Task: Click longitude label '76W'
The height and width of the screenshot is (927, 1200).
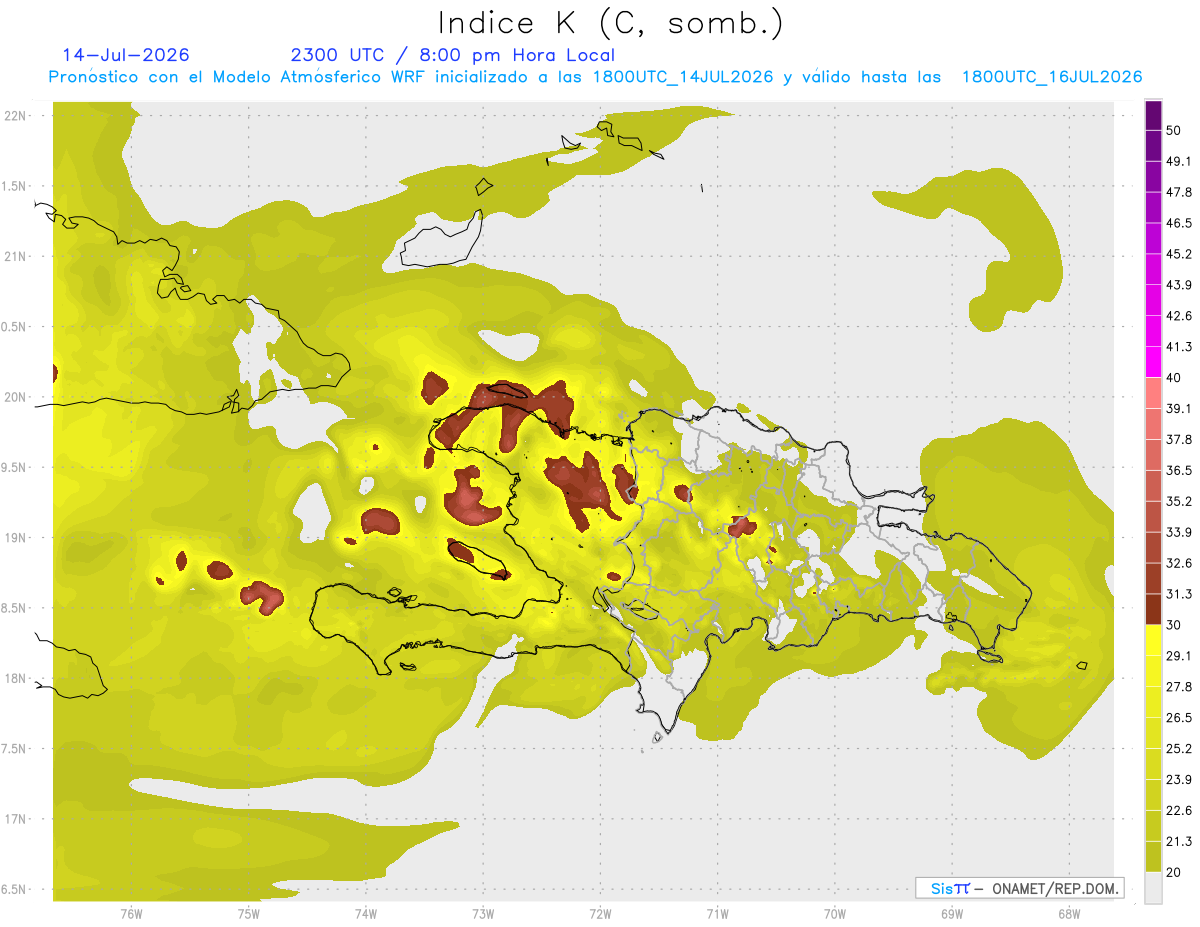Action: tap(131, 914)
